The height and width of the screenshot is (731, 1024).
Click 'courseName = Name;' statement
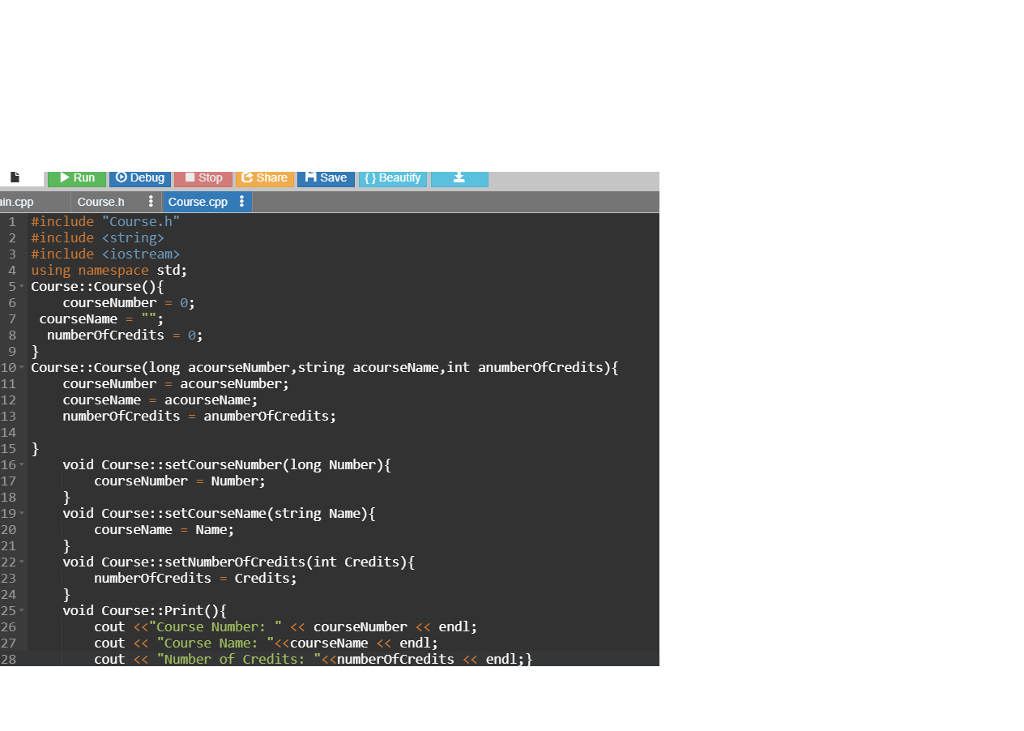(x=164, y=529)
